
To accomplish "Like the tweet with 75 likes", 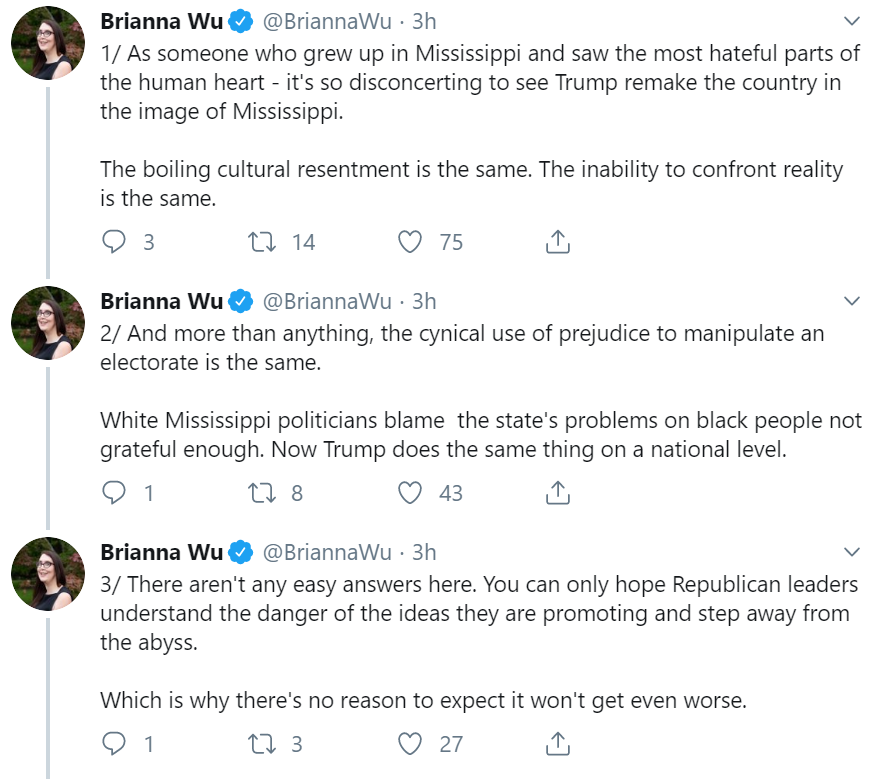I will [410, 242].
